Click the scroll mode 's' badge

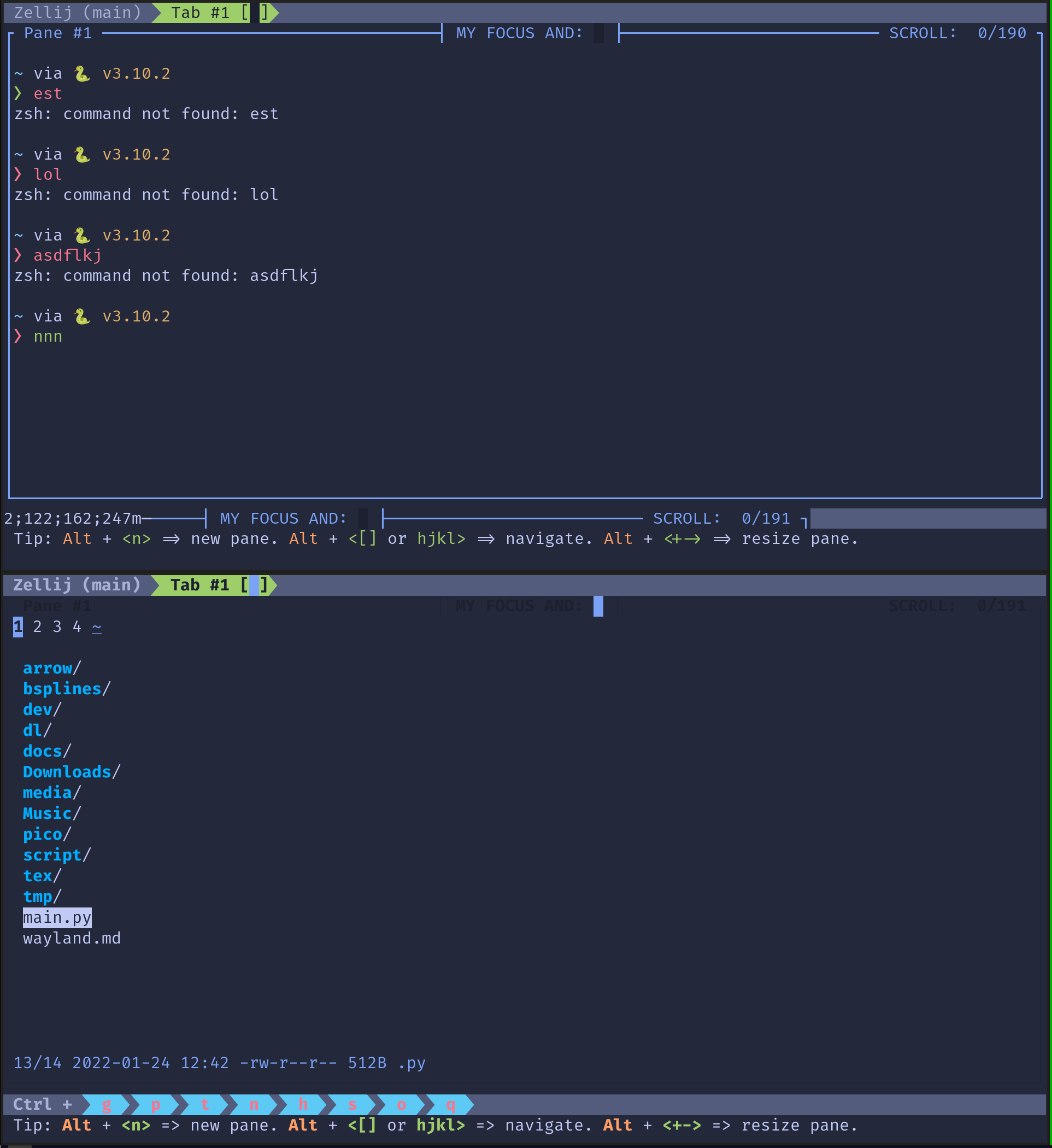[352, 1105]
